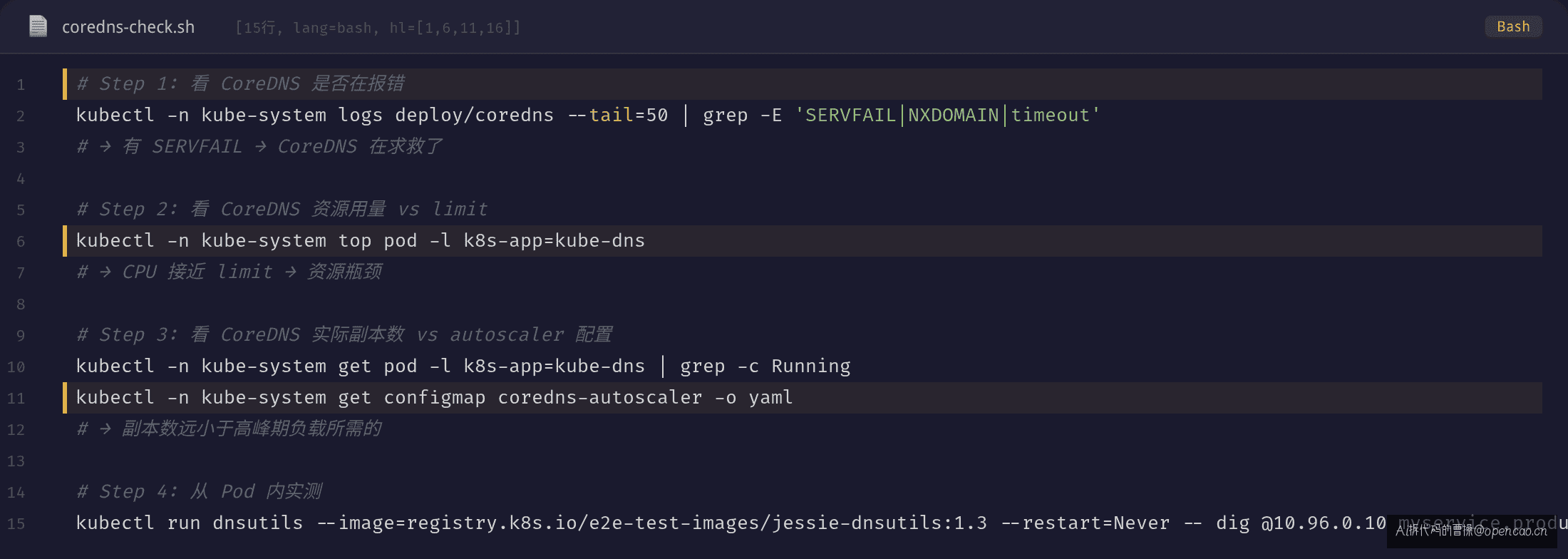This screenshot has width=1568, height=559.
Task: Click the grep -c Running command
Action: [x=765, y=366]
